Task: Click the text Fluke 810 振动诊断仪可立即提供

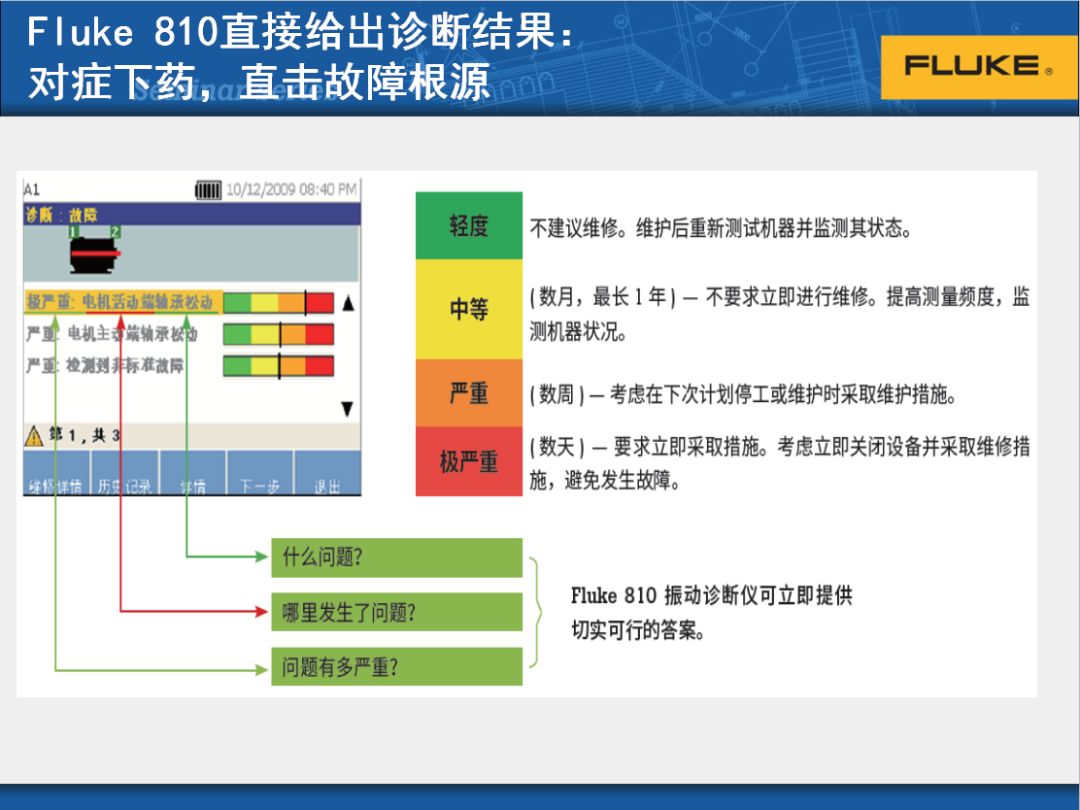Action: (712, 595)
